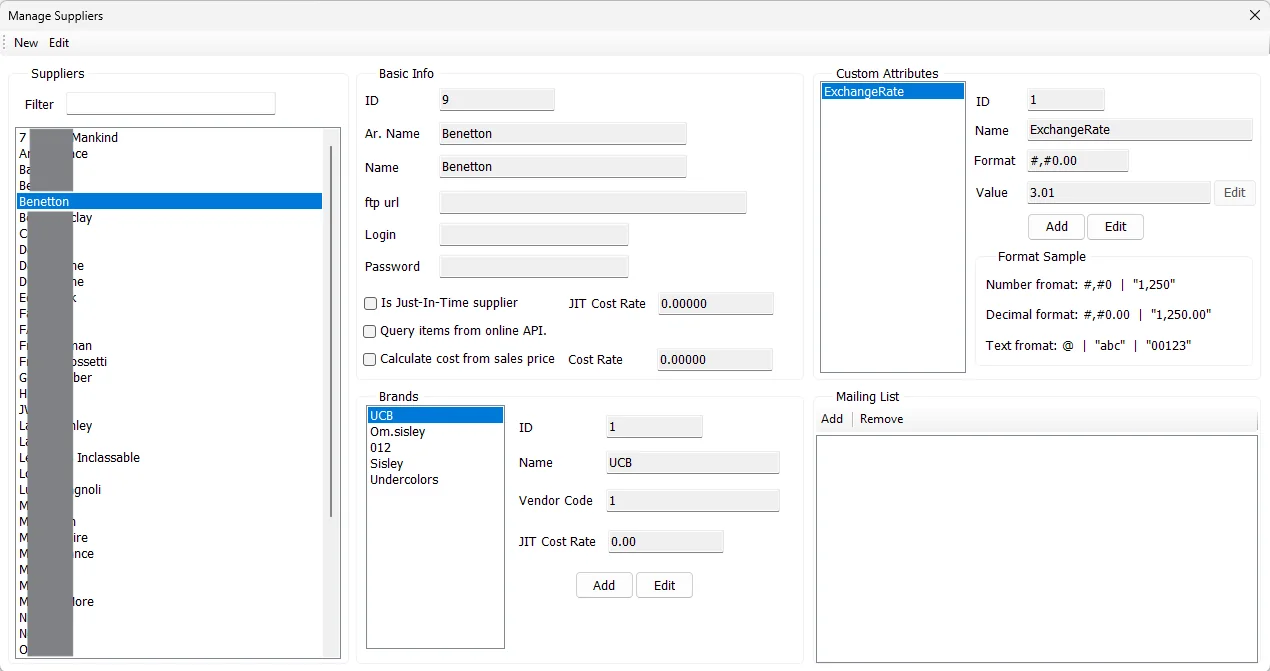1270x671 pixels.
Task: Open the Edit menu at the top
Action: point(59,43)
